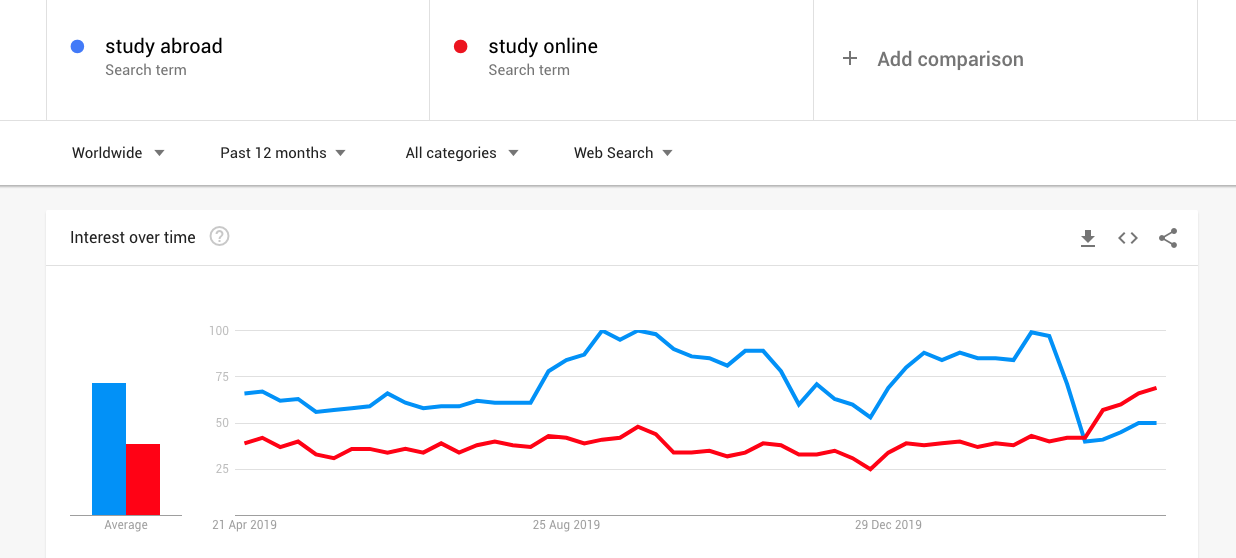Click the 21 Apr 2019 axis label
The height and width of the screenshot is (558, 1236).
tap(244, 524)
